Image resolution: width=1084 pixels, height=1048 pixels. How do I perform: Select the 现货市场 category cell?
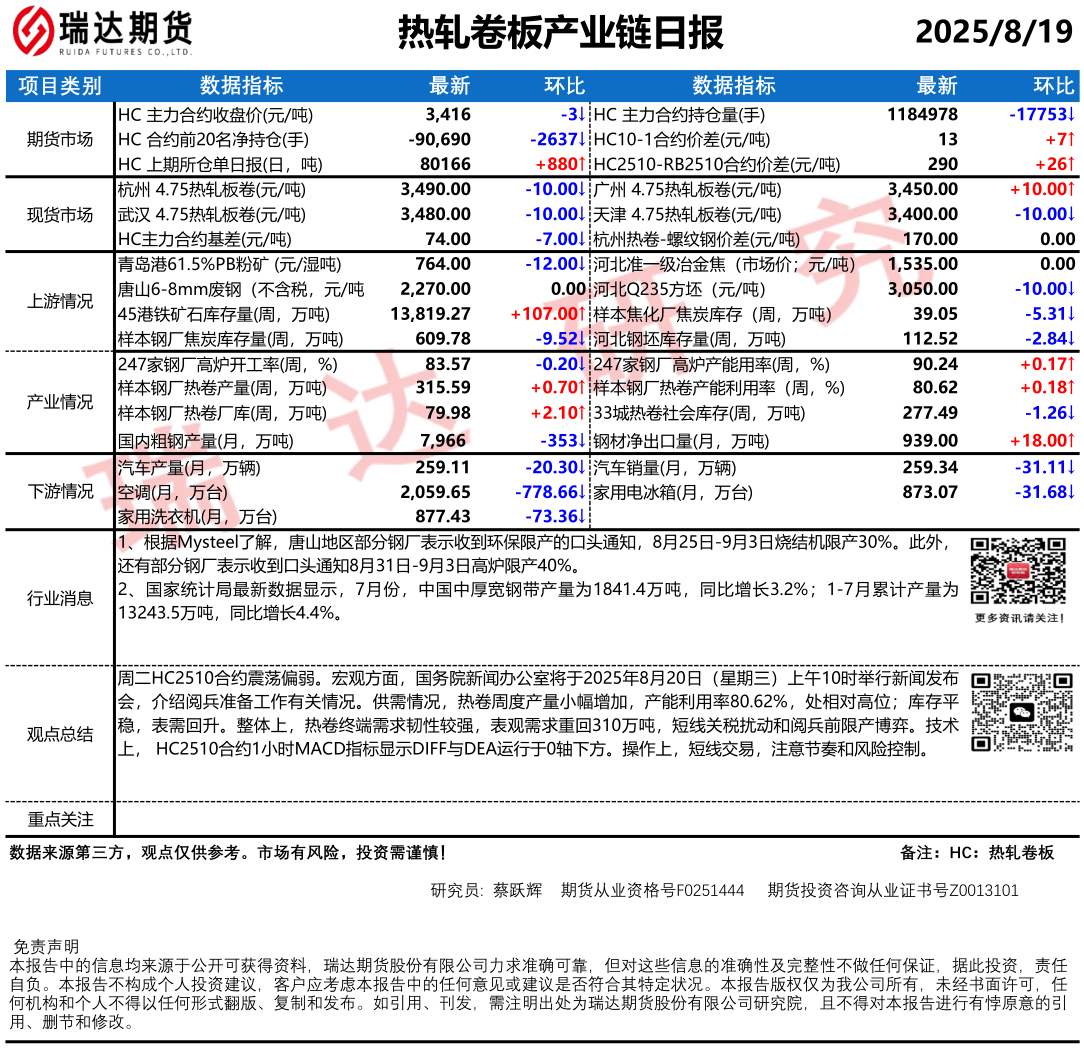click(60, 214)
